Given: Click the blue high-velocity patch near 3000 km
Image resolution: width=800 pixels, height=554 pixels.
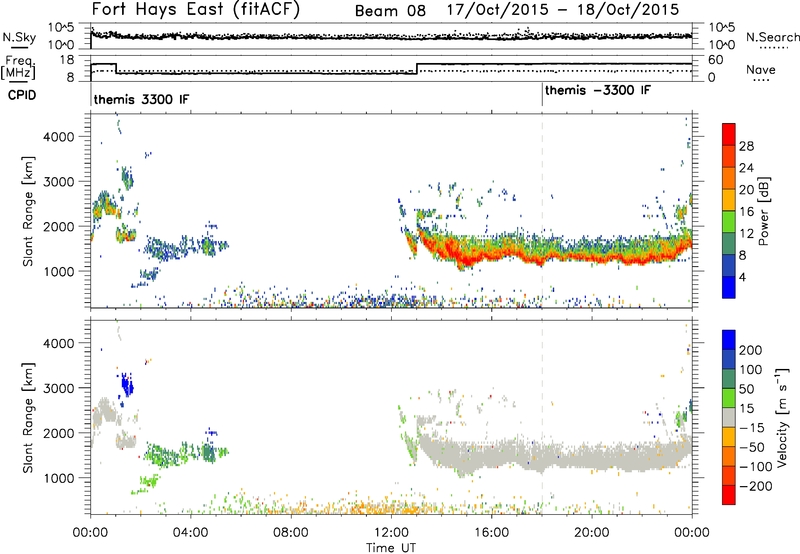Looking at the screenshot, I should [x=127, y=385].
